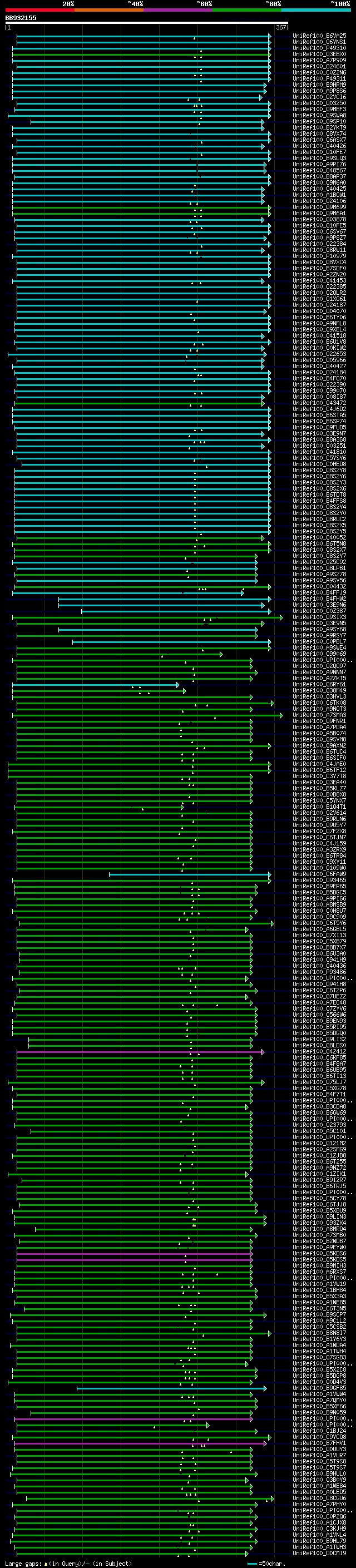This screenshot has height=1568, width=356.
Task: Select the UniRef100_P10979 label
Action: coord(319,256)
